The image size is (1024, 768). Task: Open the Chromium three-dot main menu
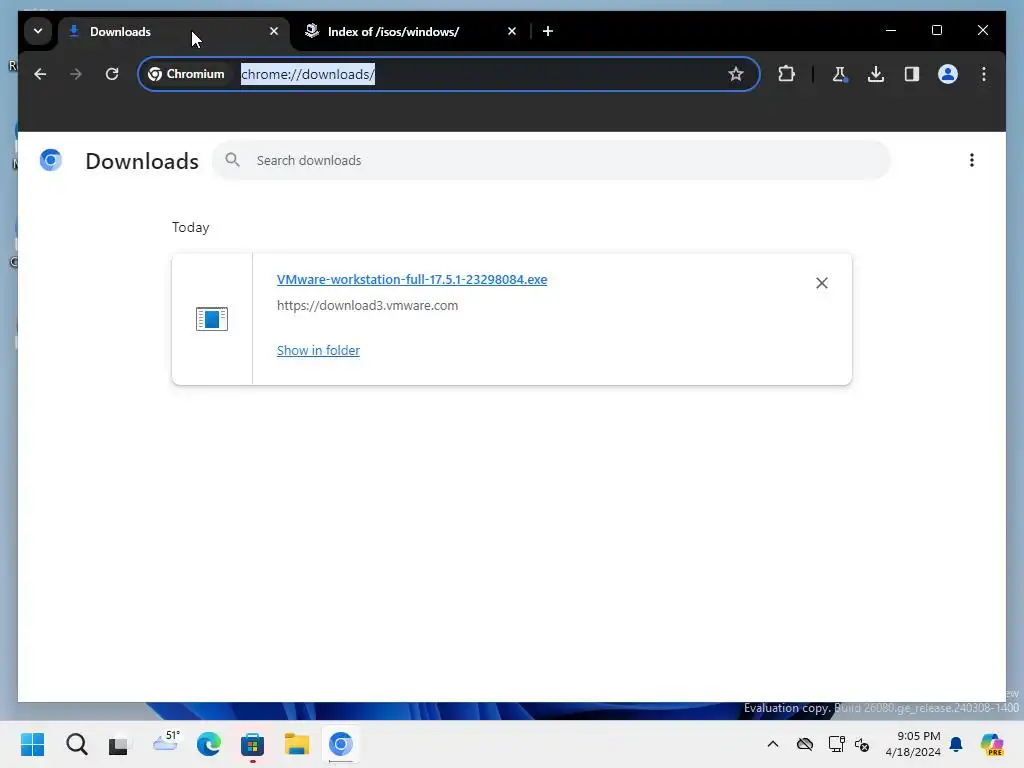(x=984, y=74)
